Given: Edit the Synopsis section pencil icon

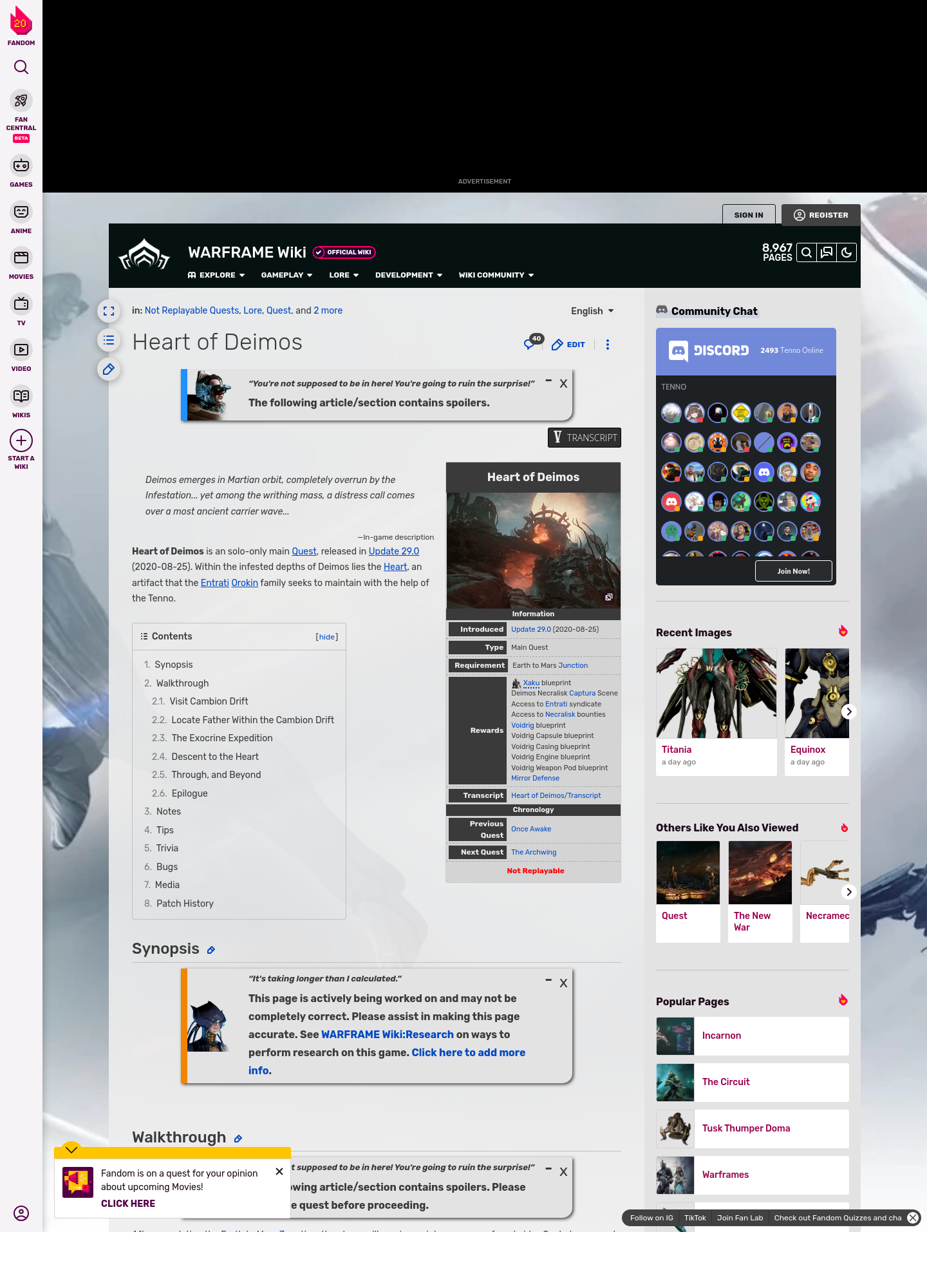Looking at the screenshot, I should click(x=211, y=950).
